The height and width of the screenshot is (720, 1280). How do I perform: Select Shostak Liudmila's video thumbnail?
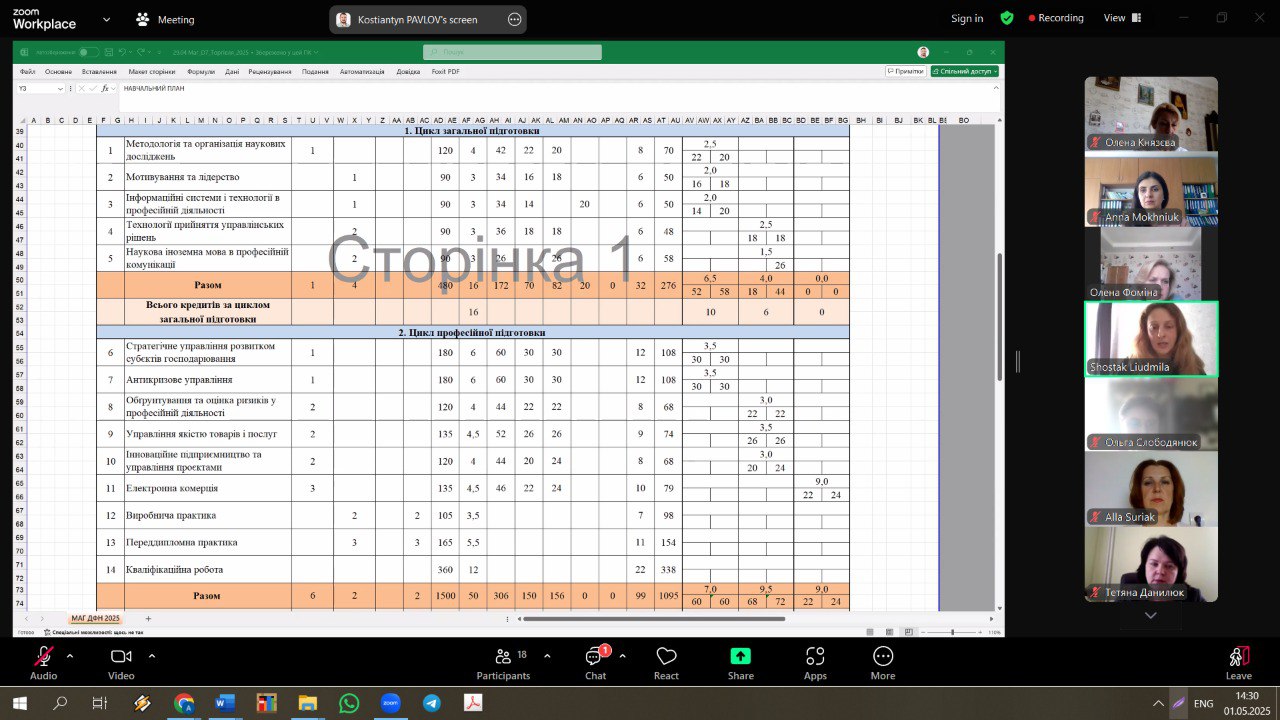pyautogui.click(x=1151, y=339)
